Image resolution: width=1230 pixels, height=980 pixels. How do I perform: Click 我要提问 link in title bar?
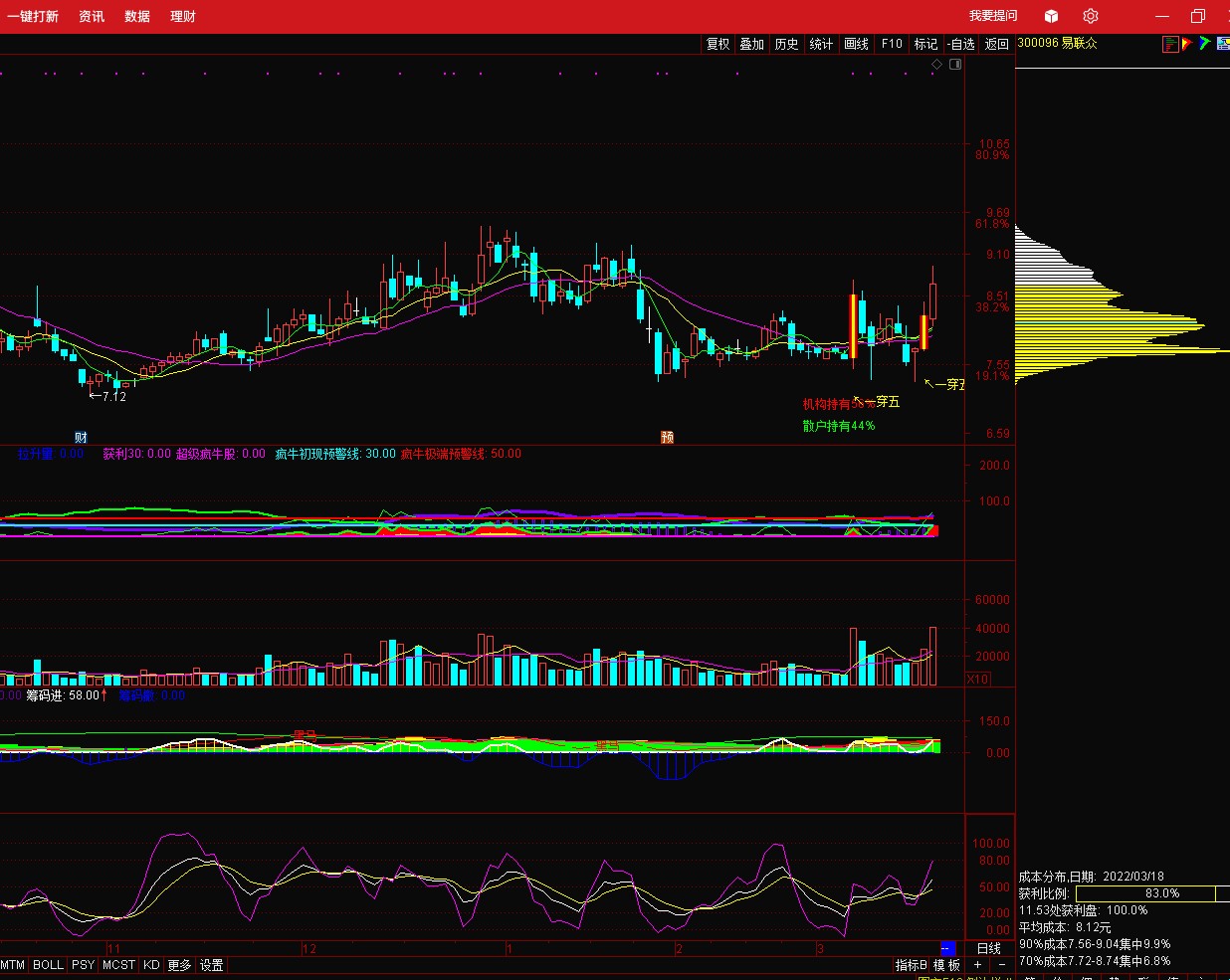994,16
